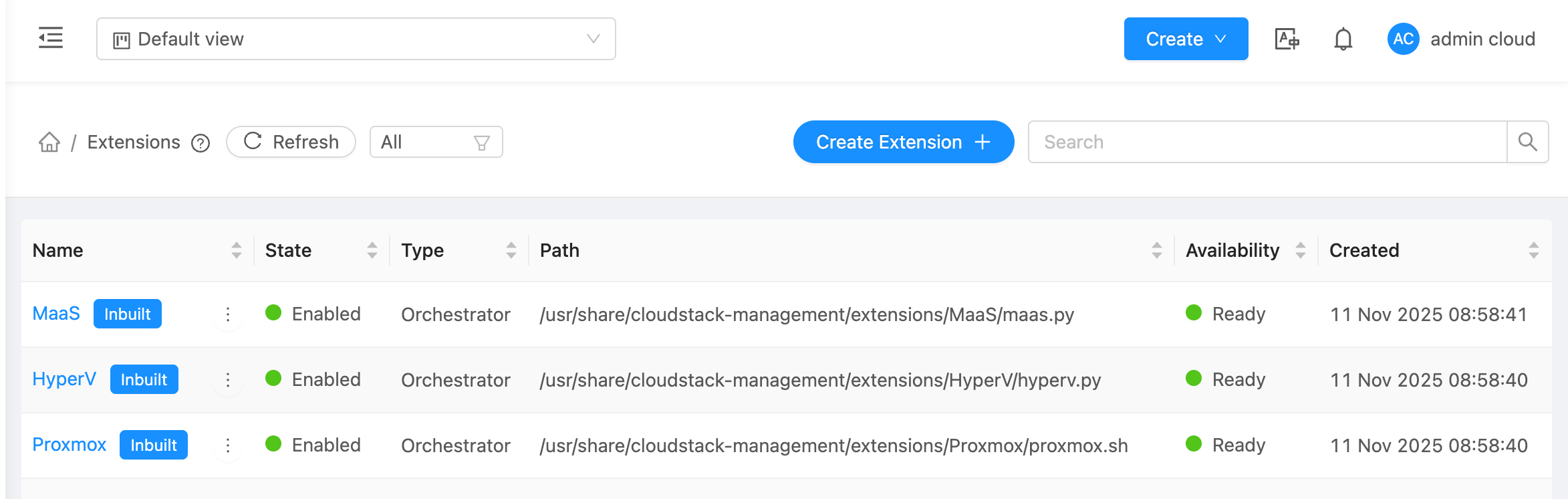This screenshot has width=1568, height=499.
Task: Open the language translation icon
Action: [x=1287, y=39]
